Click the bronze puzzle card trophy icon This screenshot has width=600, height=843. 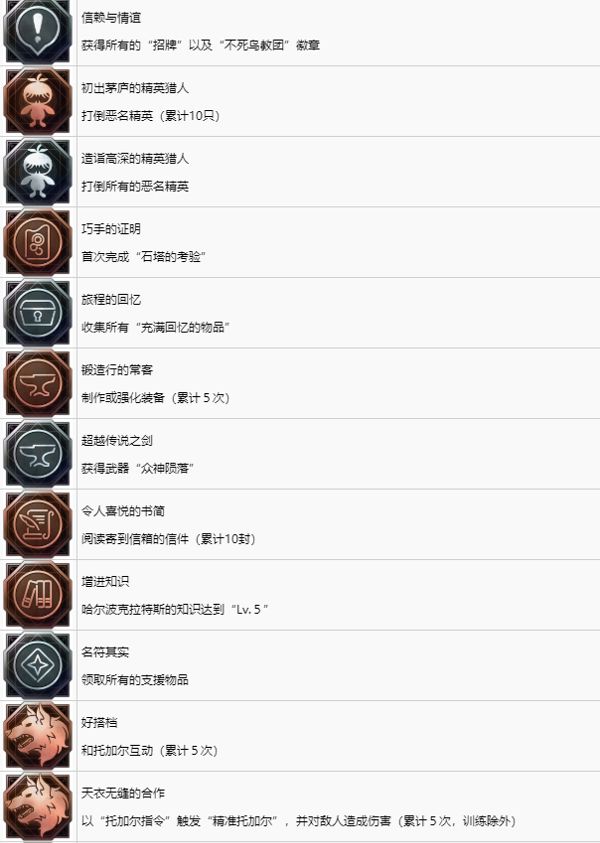point(38,242)
